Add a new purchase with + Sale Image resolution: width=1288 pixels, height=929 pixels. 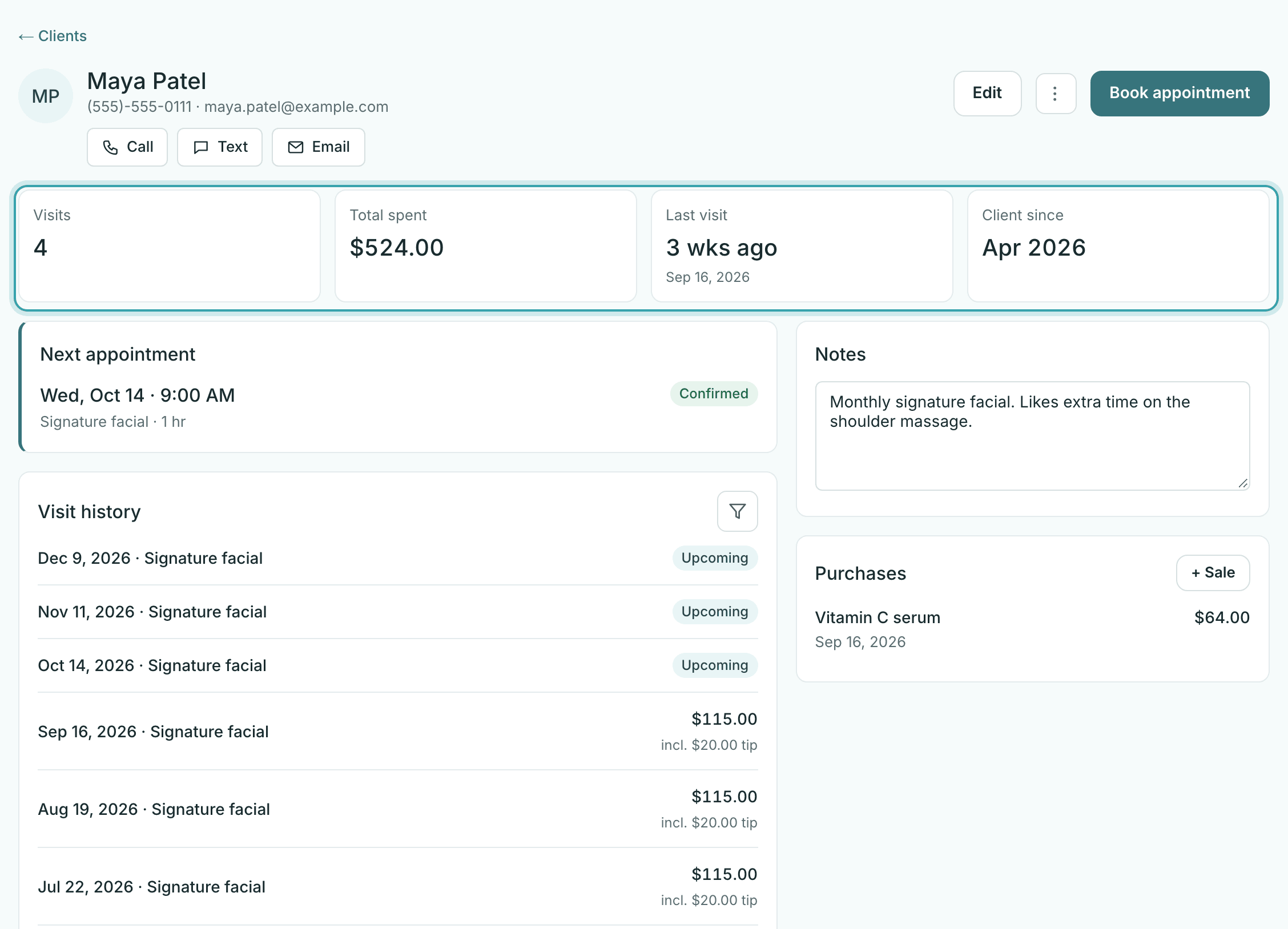click(1213, 573)
